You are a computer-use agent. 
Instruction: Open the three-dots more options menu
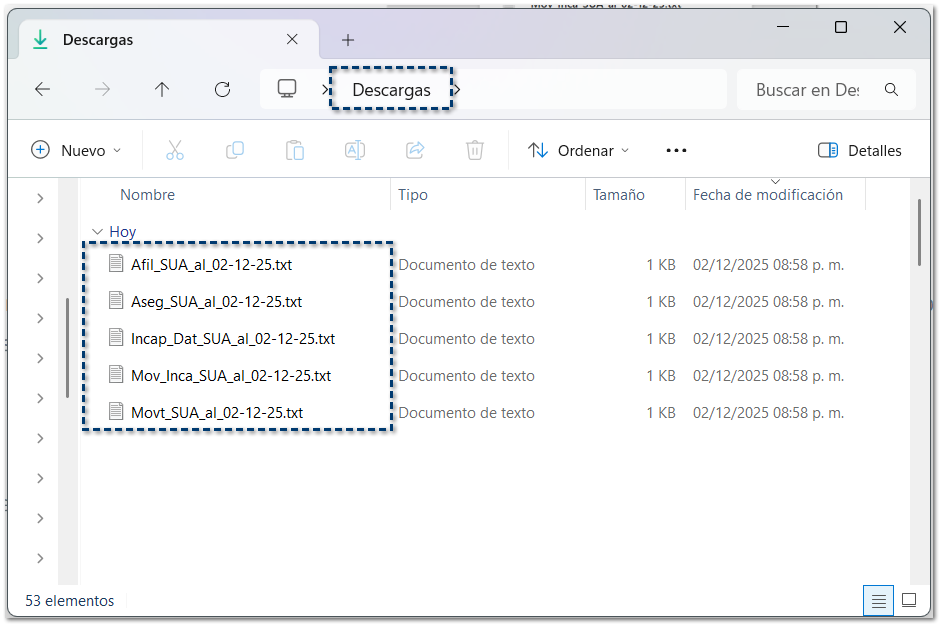click(676, 150)
